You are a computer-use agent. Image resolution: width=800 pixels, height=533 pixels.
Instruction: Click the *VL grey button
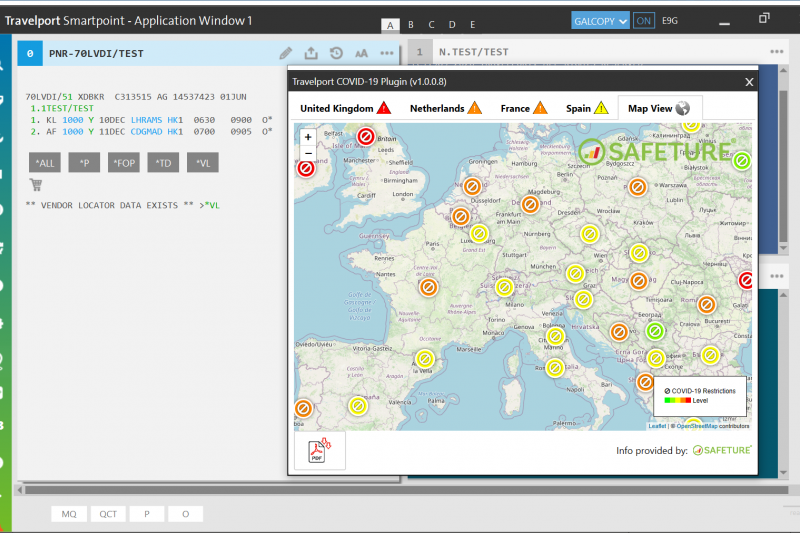pyautogui.click(x=203, y=163)
